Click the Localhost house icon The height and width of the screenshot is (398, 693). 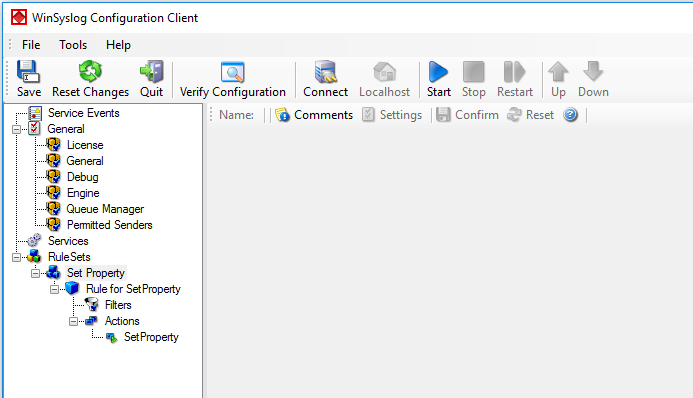[385, 72]
